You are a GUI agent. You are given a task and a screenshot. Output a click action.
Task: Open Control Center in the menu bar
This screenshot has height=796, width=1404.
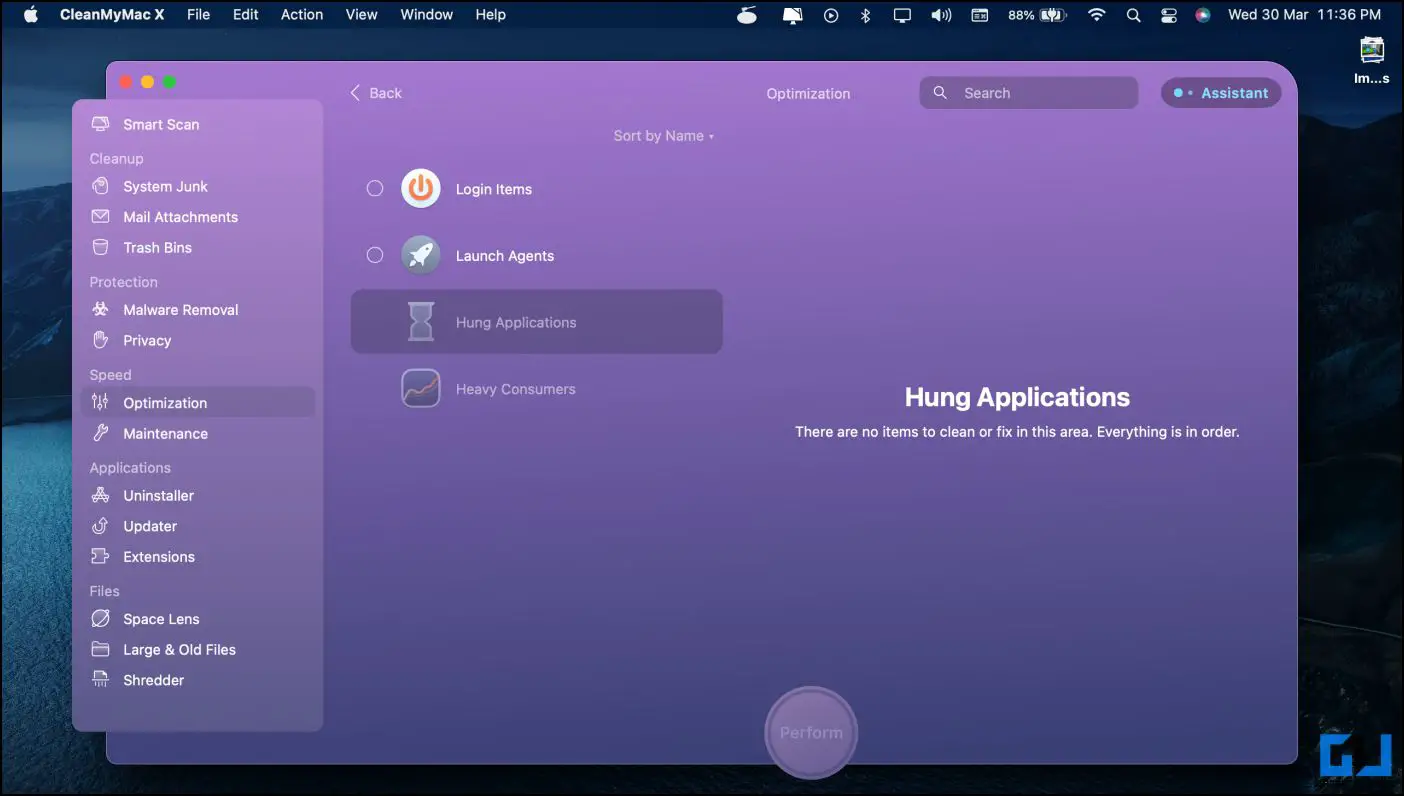(x=1168, y=15)
